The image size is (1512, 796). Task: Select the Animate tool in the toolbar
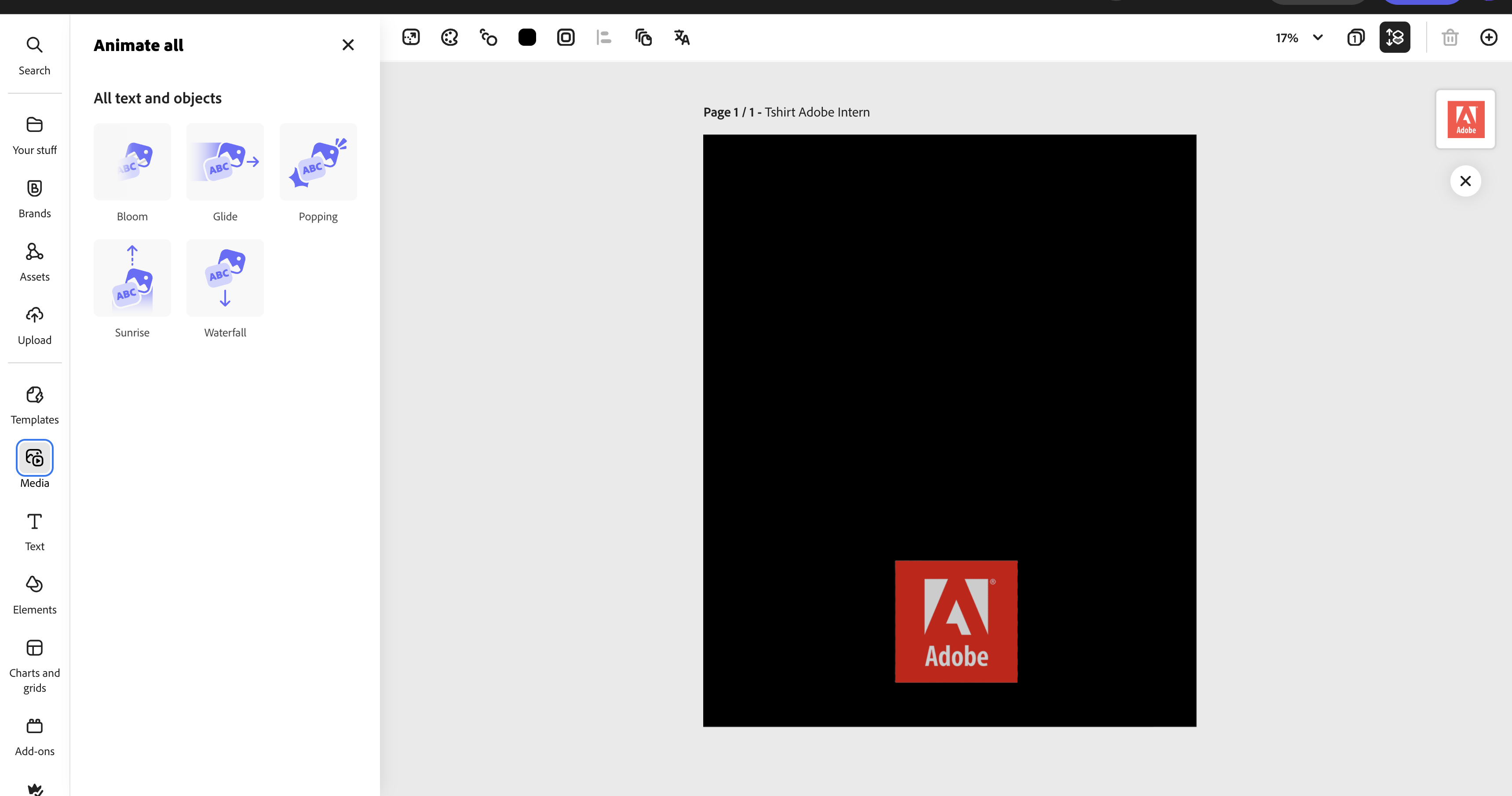point(488,37)
